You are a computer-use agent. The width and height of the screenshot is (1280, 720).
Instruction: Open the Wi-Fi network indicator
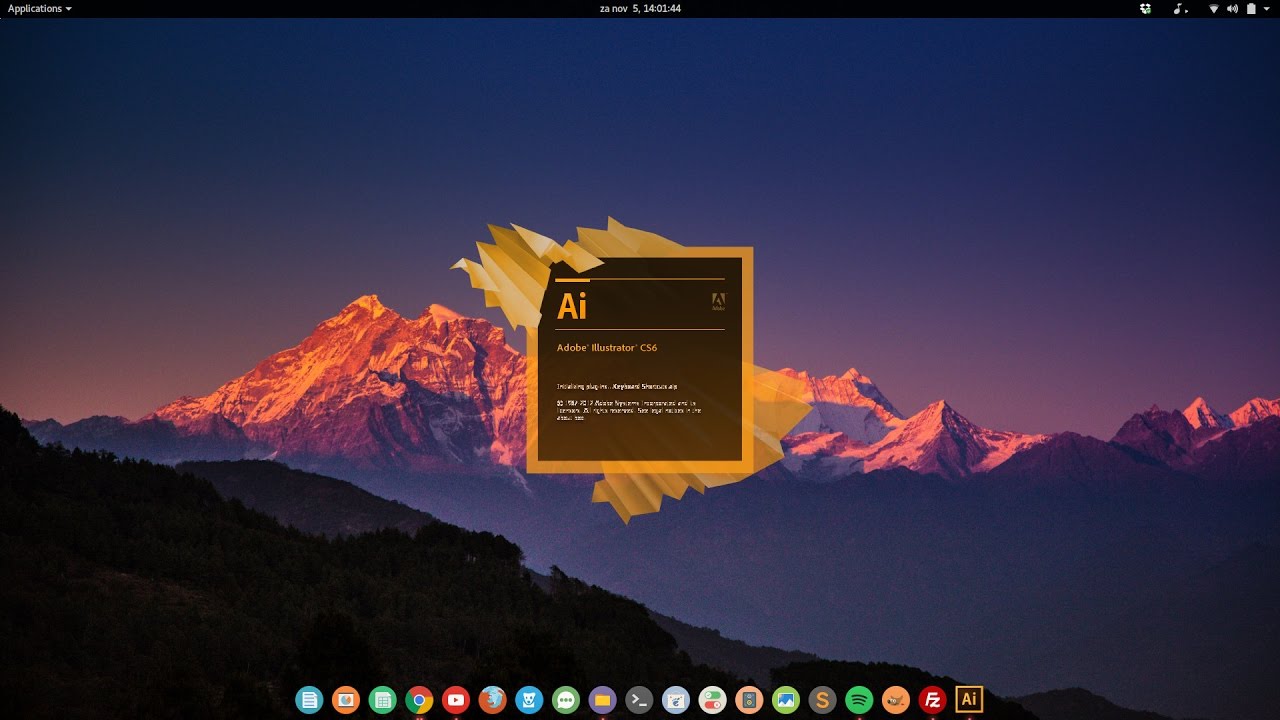coord(1214,8)
